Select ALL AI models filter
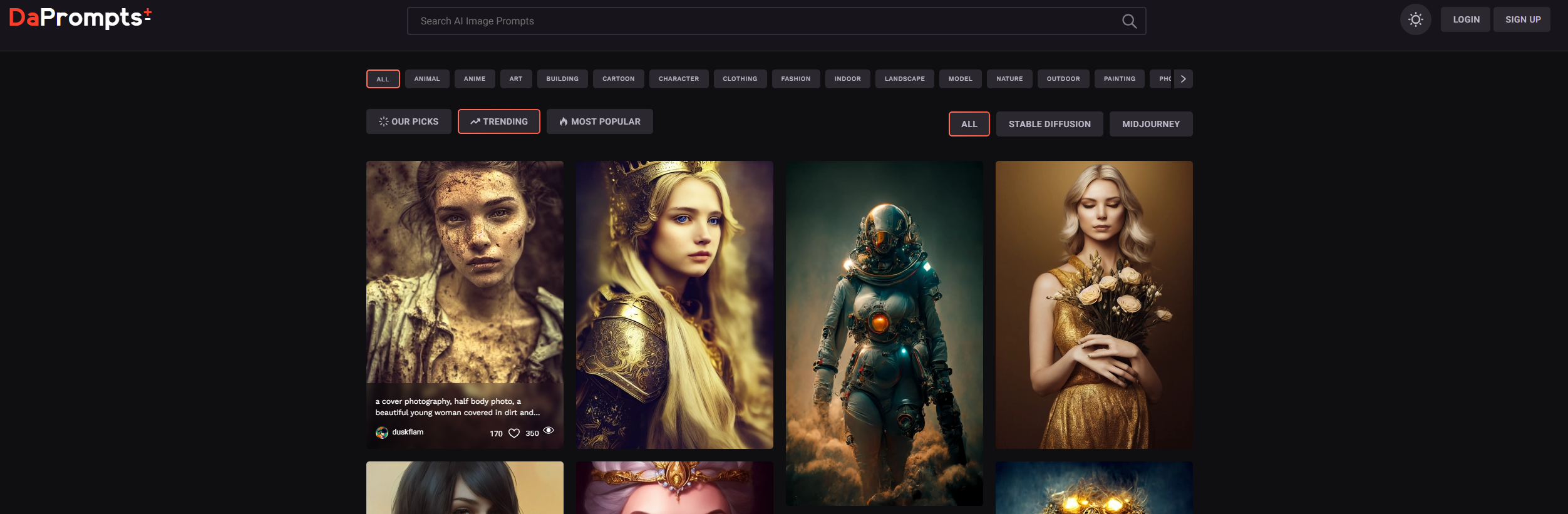The height and width of the screenshot is (514, 1568). 969,124
